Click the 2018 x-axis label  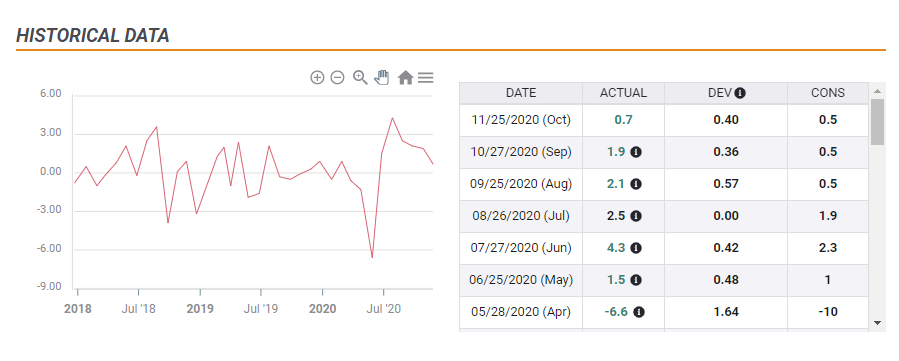pyautogui.click(x=77, y=309)
